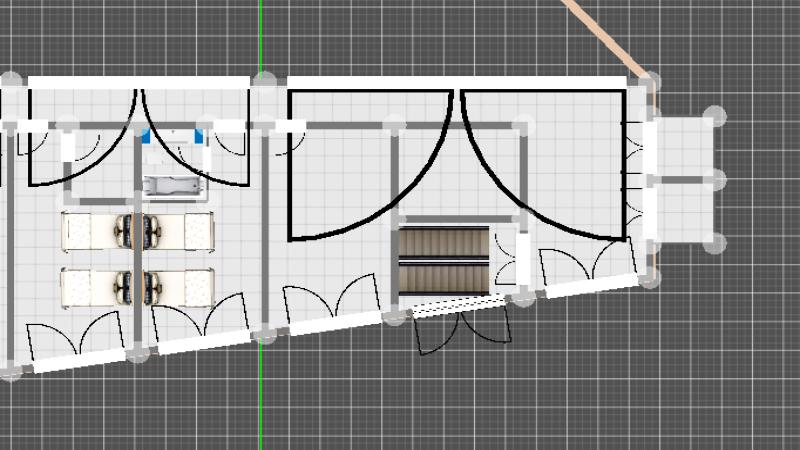Select the diagonal orange wall line
Viewport: 800px width, 450px height.
coord(600,35)
